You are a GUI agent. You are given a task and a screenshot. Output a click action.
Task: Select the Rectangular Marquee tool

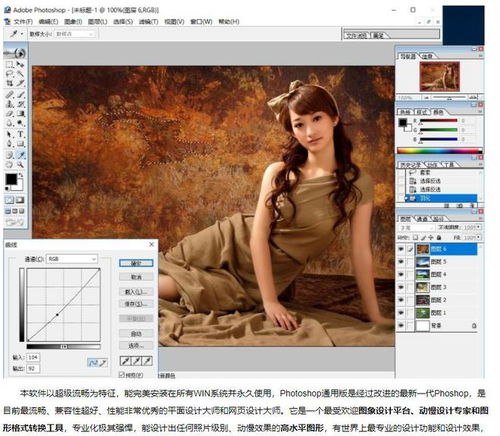click(9, 64)
